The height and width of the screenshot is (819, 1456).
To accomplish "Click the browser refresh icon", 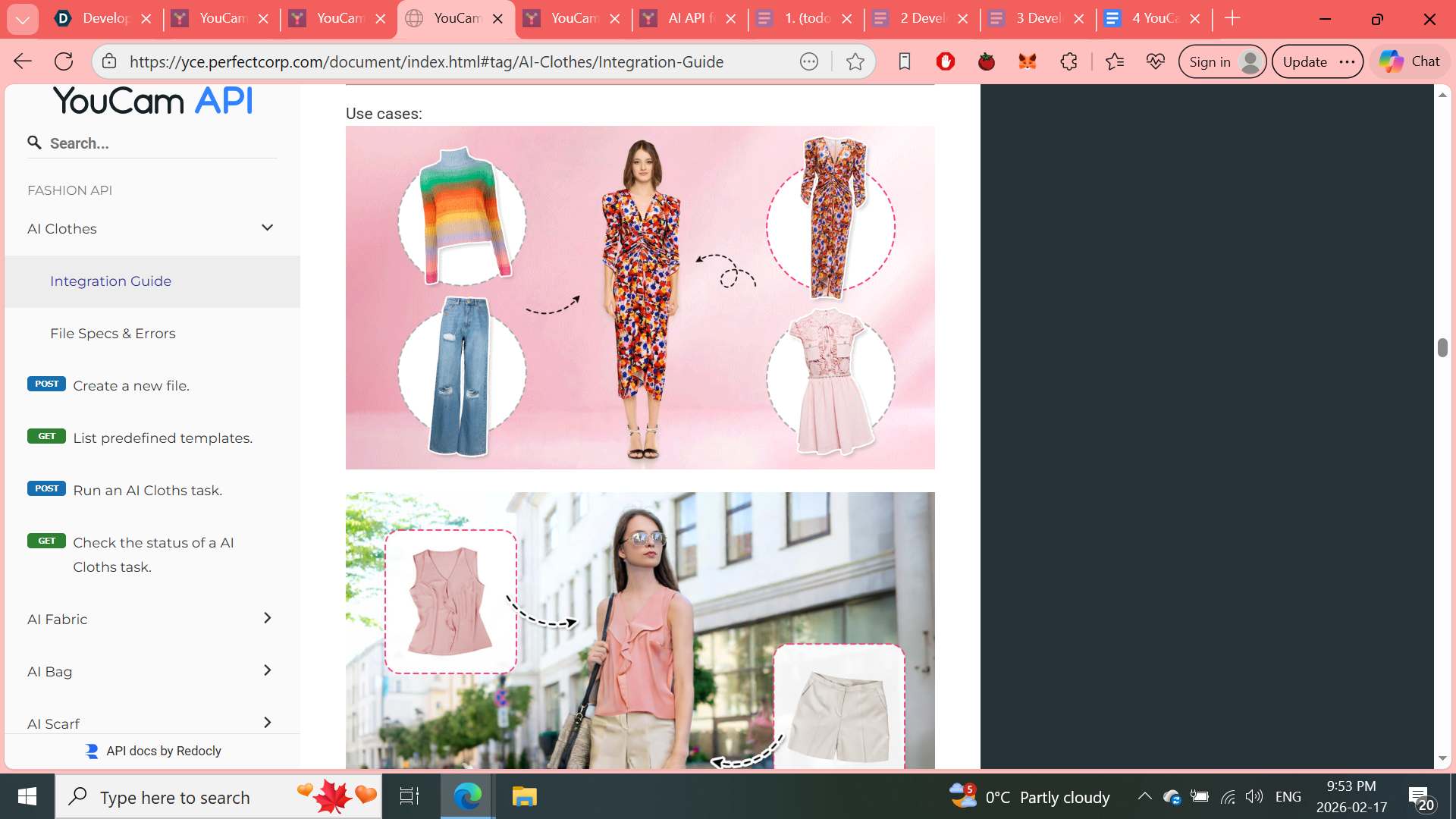I will click(x=64, y=61).
